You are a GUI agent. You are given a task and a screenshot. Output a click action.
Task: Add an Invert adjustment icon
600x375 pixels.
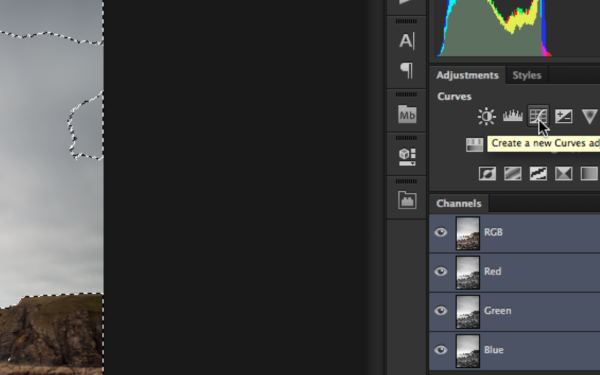click(x=487, y=173)
